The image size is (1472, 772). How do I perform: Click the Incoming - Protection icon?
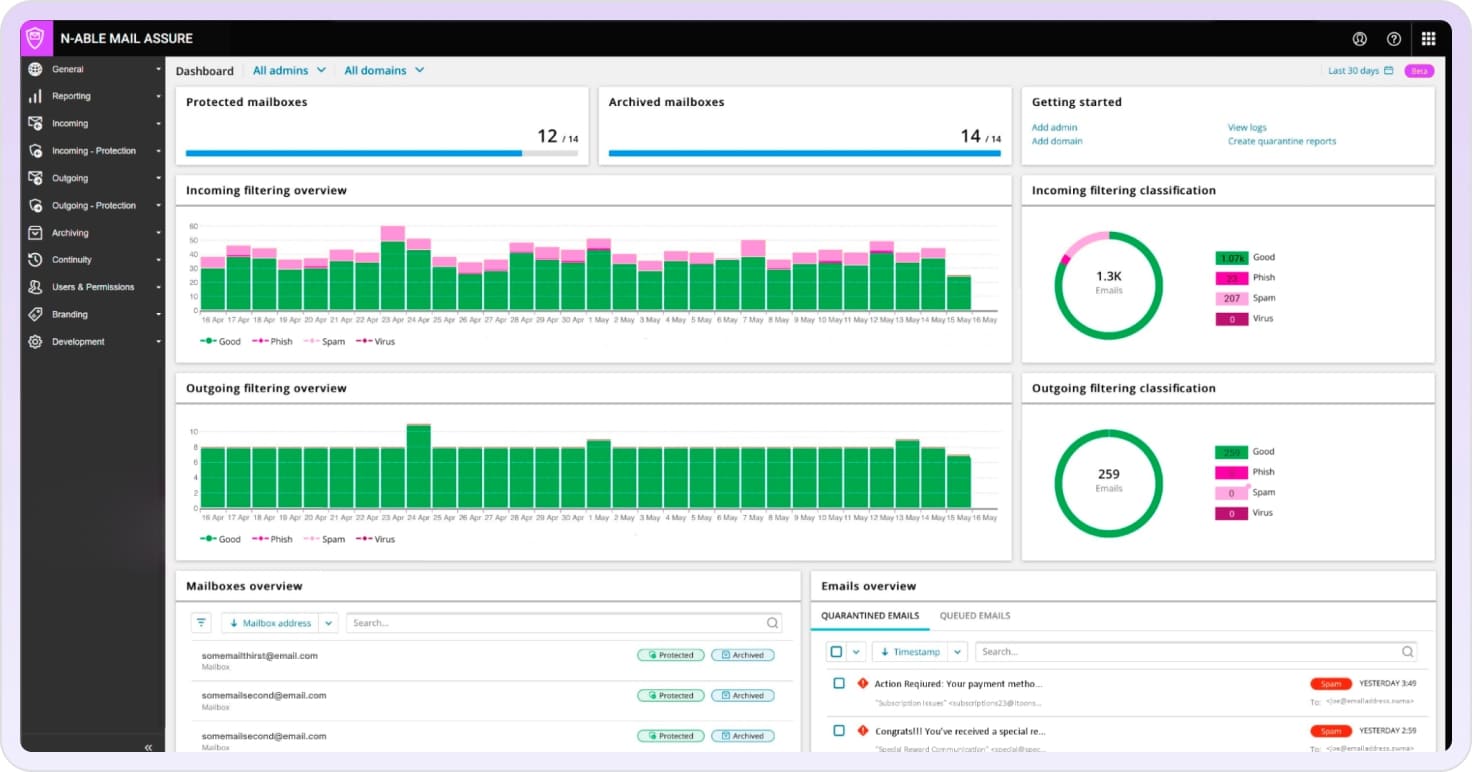(x=35, y=151)
